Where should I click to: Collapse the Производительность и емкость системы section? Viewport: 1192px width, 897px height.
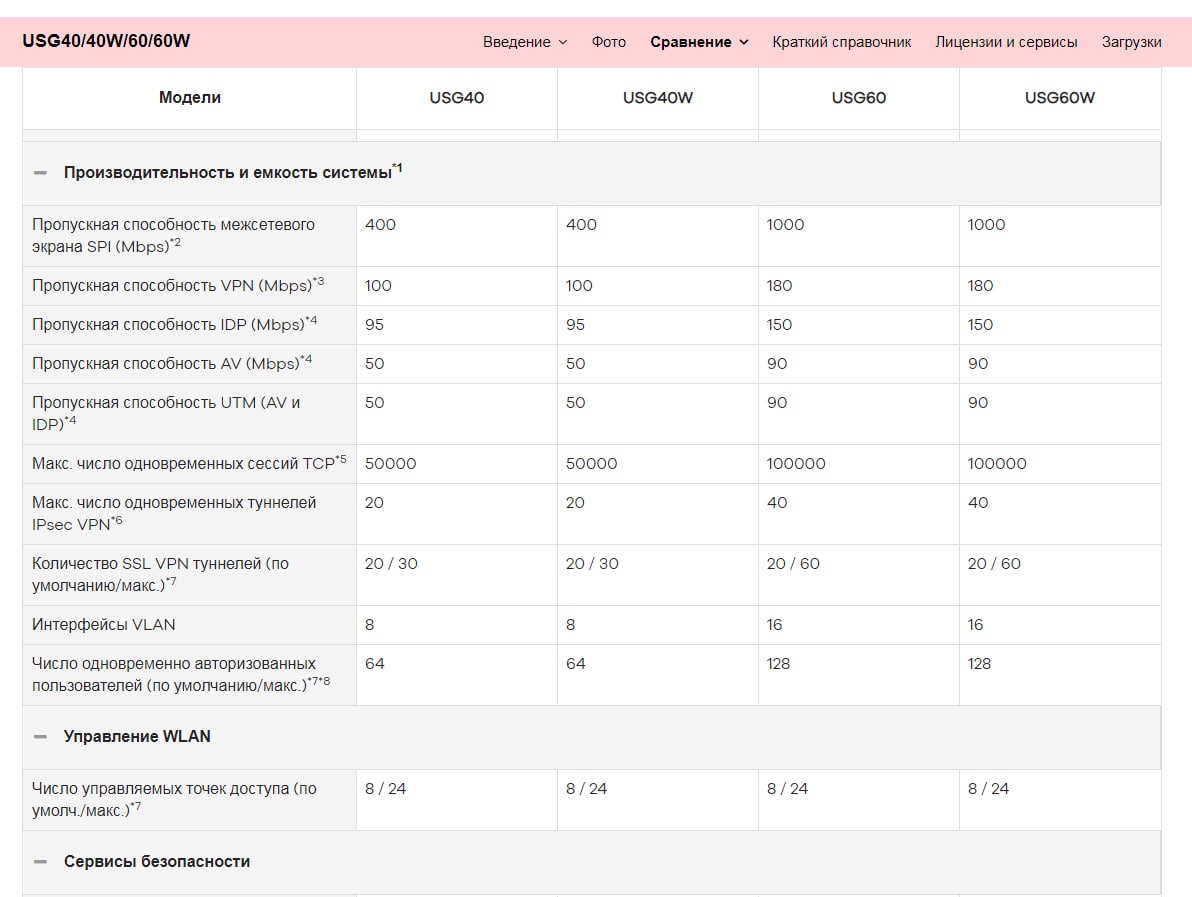tap(40, 173)
